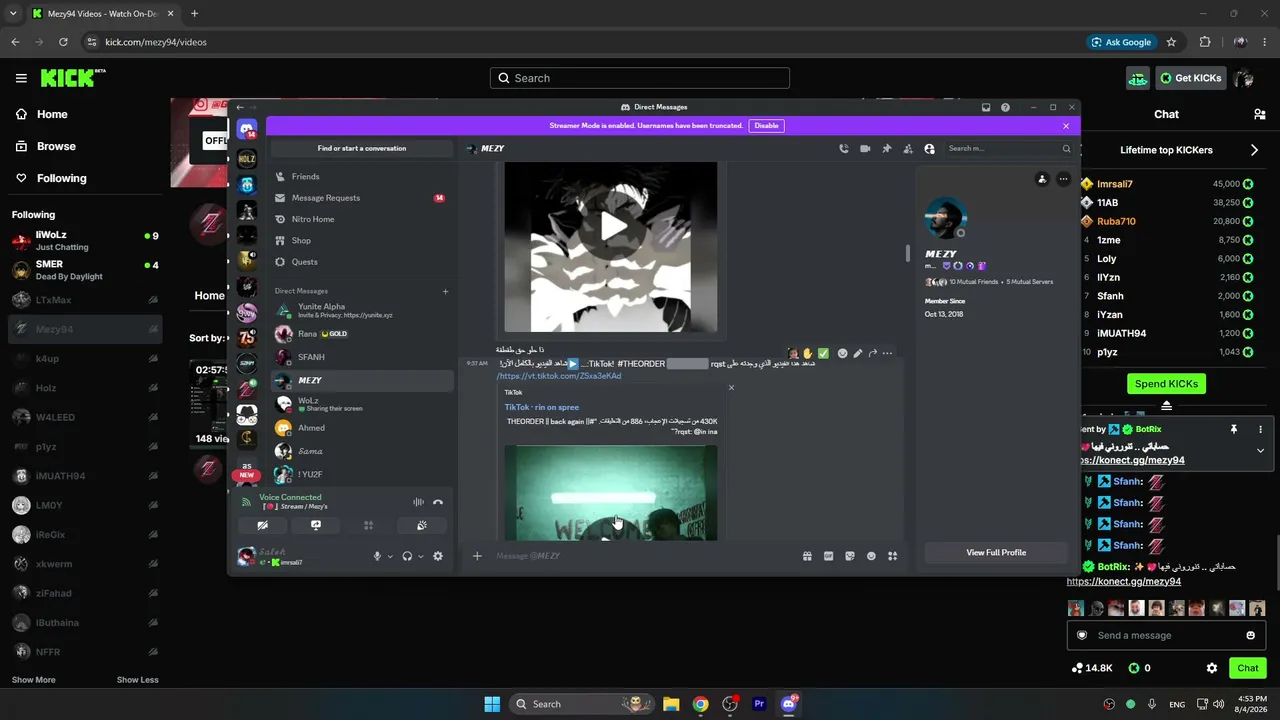Add friends to the DM
The width and height of the screenshot is (1280, 720).
pyautogui.click(x=908, y=149)
